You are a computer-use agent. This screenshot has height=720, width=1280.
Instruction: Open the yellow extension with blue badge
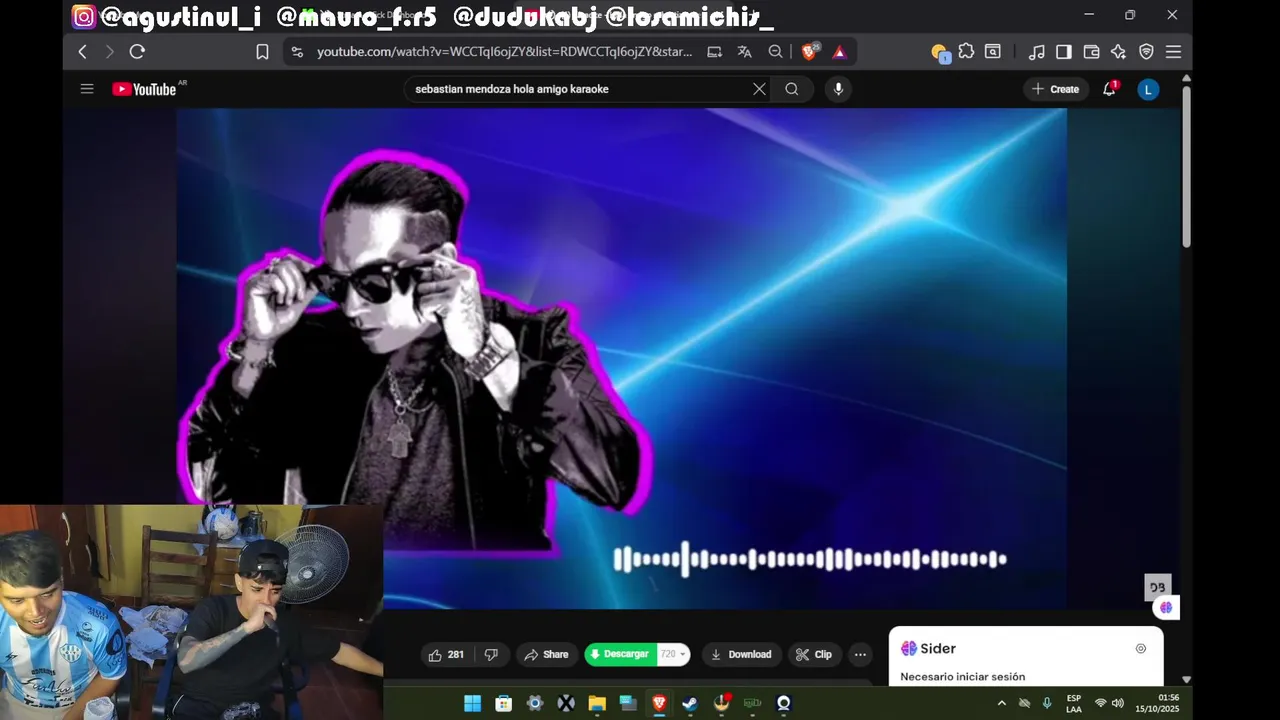pos(939,52)
